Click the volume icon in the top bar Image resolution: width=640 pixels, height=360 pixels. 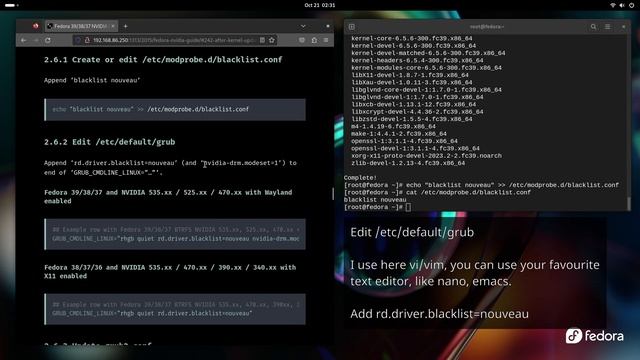click(x=622, y=5)
